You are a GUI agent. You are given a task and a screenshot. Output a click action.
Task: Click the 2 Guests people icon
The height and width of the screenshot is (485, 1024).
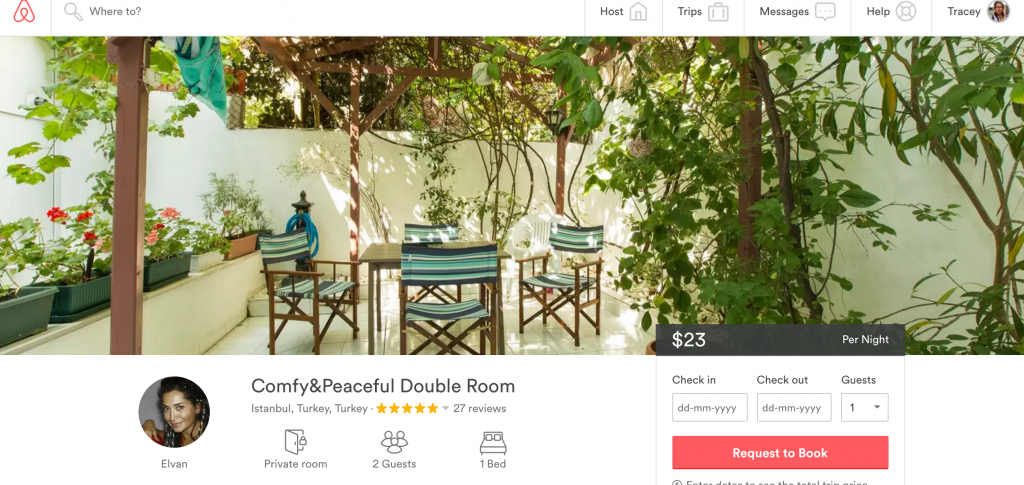(x=394, y=442)
